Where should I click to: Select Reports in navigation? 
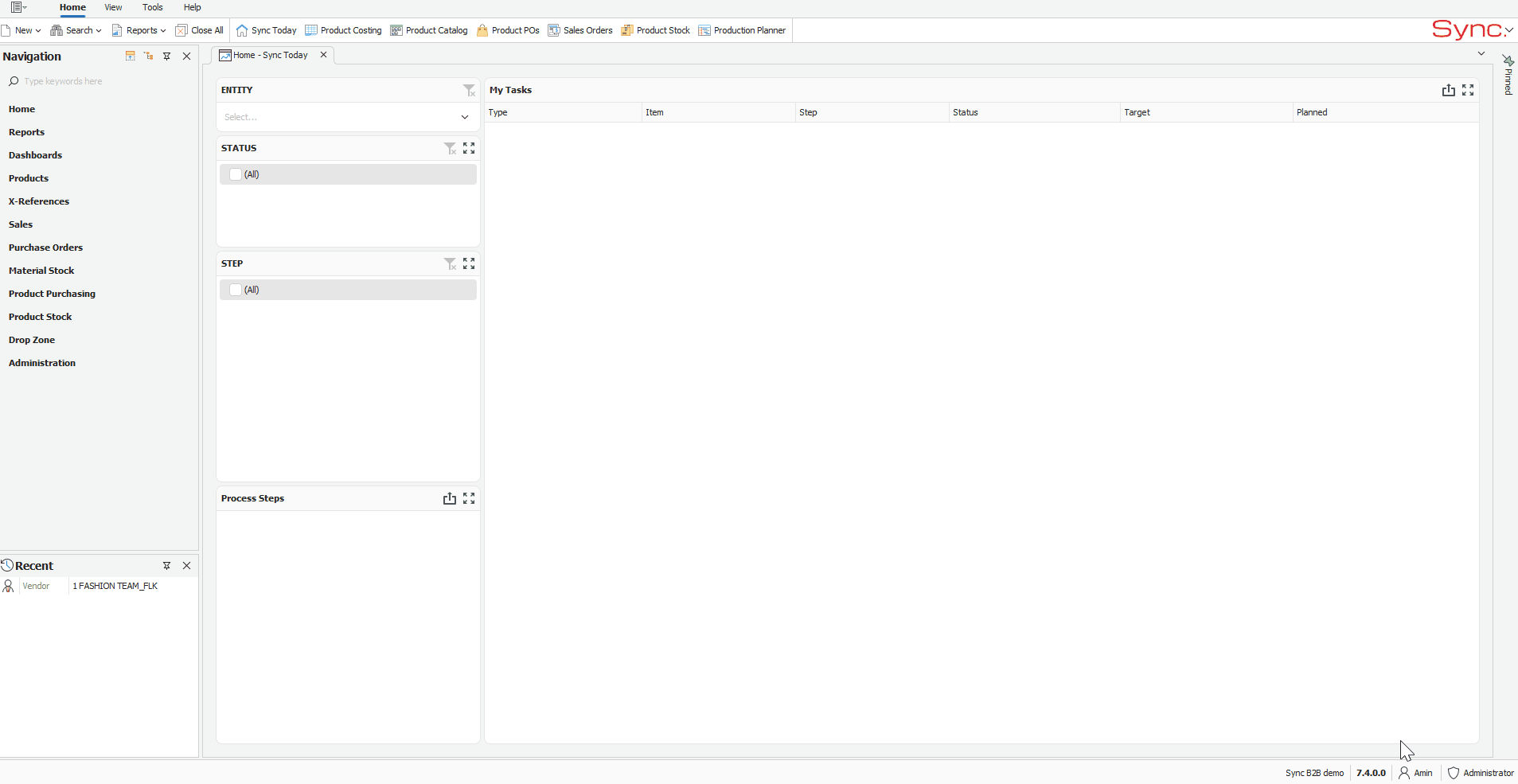click(26, 132)
